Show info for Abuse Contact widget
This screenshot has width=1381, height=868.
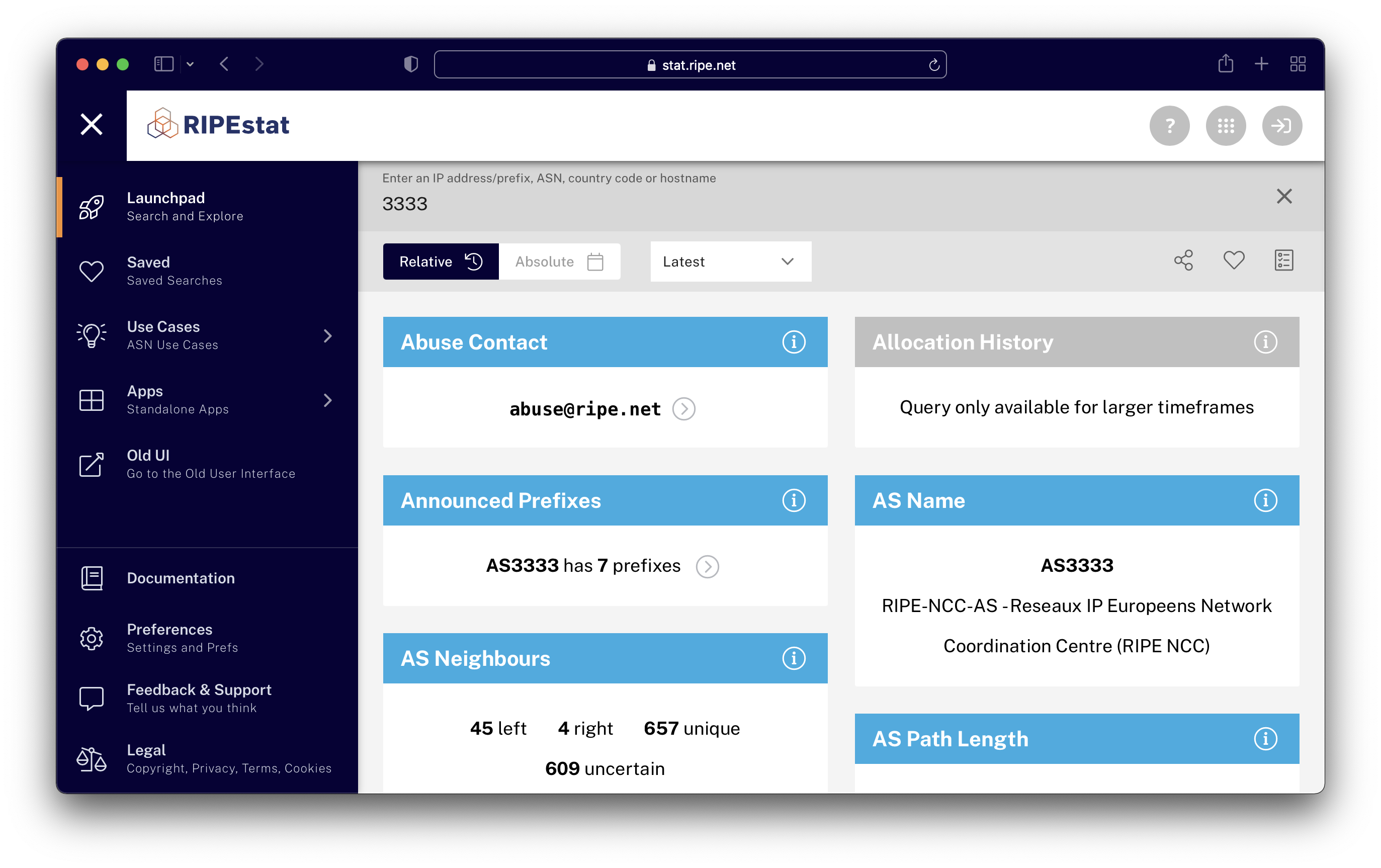tap(794, 342)
